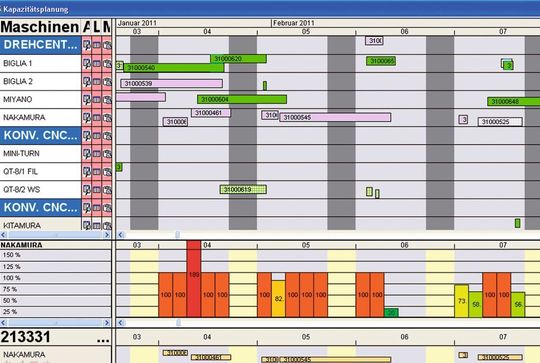540x363 pixels.
Task: Click the L-column icon for DREHCENT group
Action: 97,45
